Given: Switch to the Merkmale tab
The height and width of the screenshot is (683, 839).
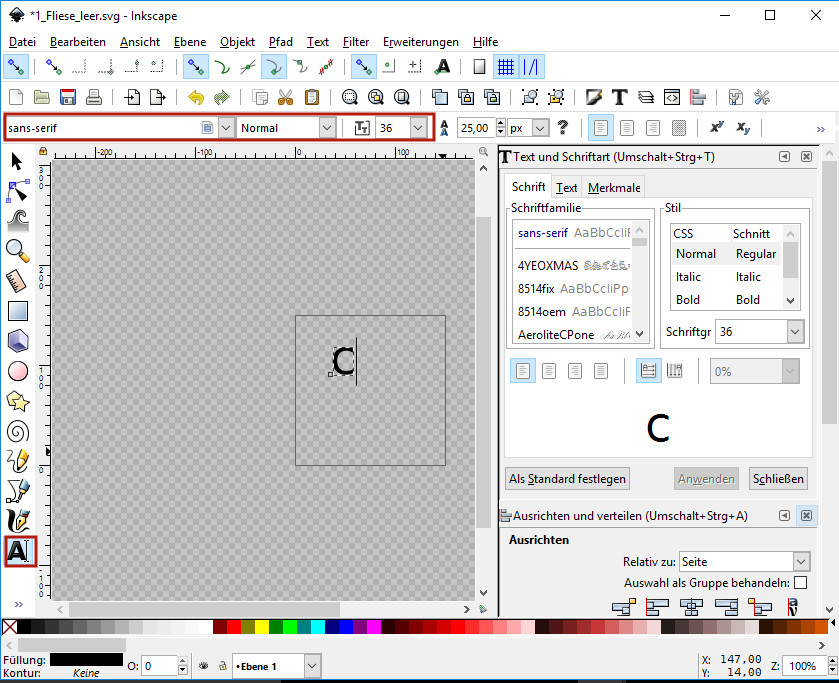Looking at the screenshot, I should [x=614, y=187].
